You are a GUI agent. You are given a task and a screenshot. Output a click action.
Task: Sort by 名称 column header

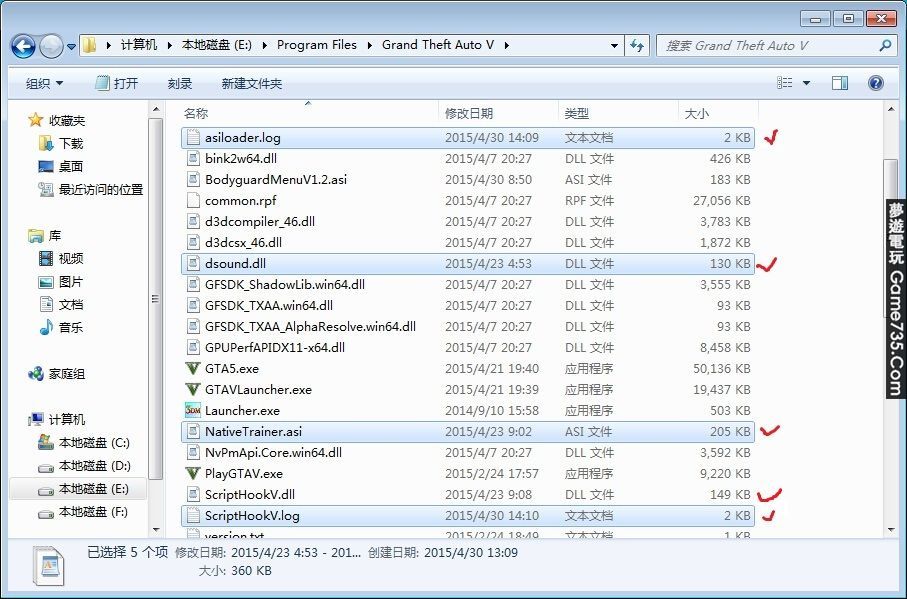[309, 113]
